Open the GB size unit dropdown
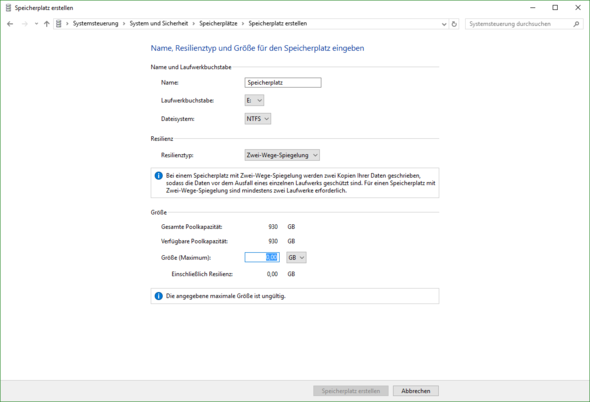 297,257
